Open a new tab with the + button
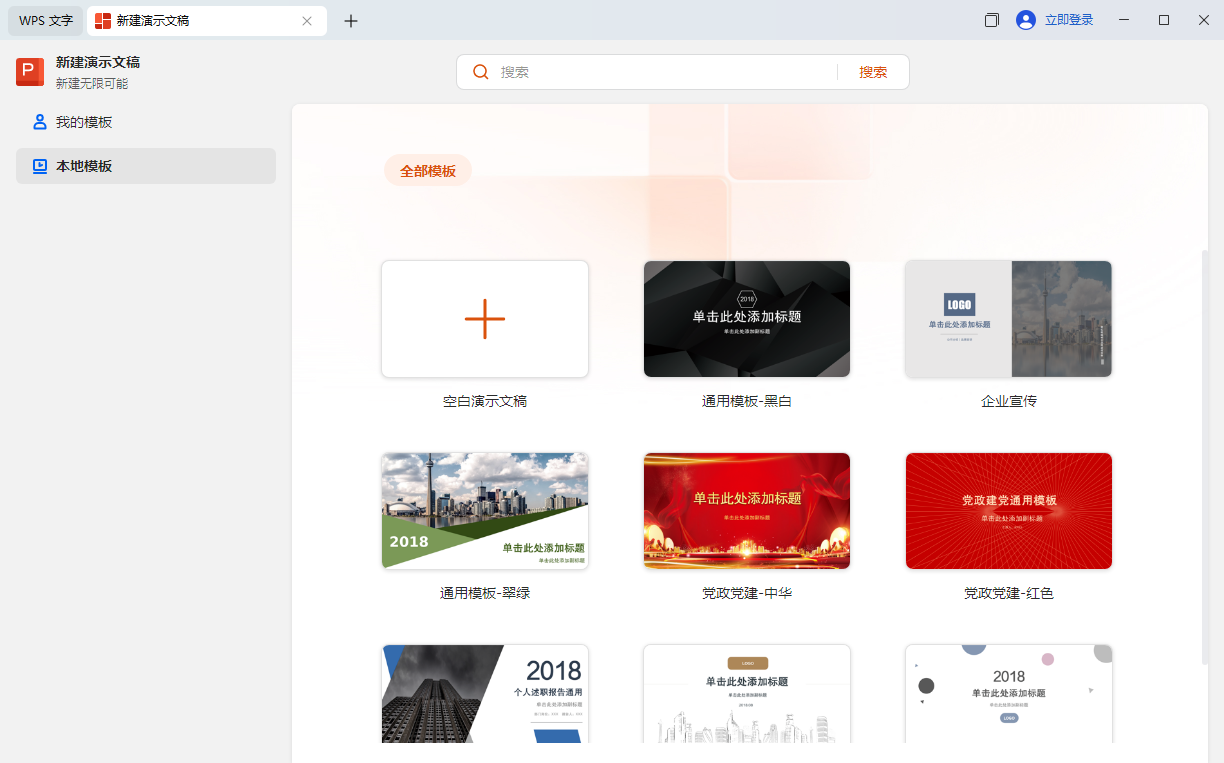1224x763 pixels. pos(351,20)
